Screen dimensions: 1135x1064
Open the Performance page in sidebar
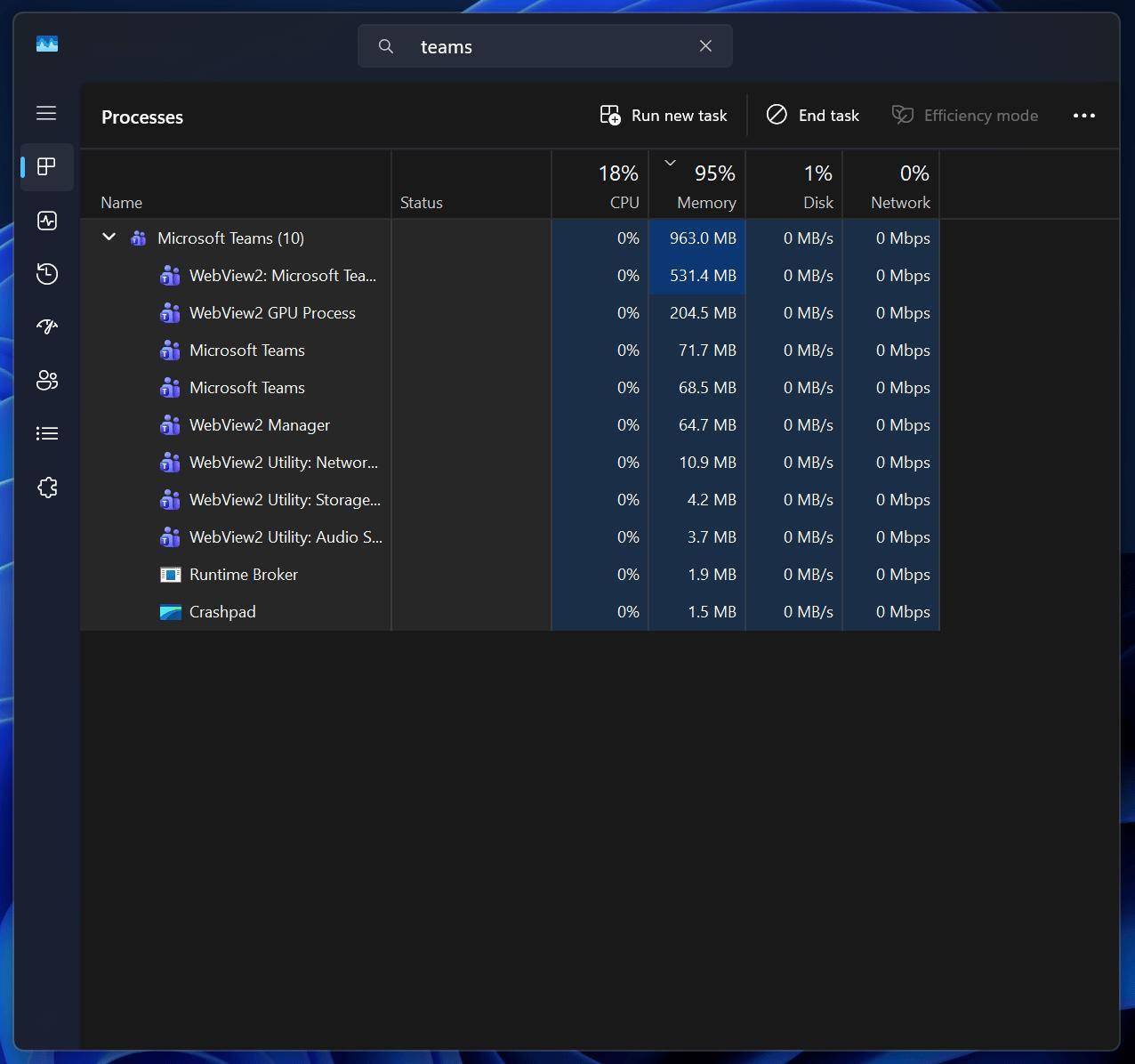pyautogui.click(x=47, y=221)
